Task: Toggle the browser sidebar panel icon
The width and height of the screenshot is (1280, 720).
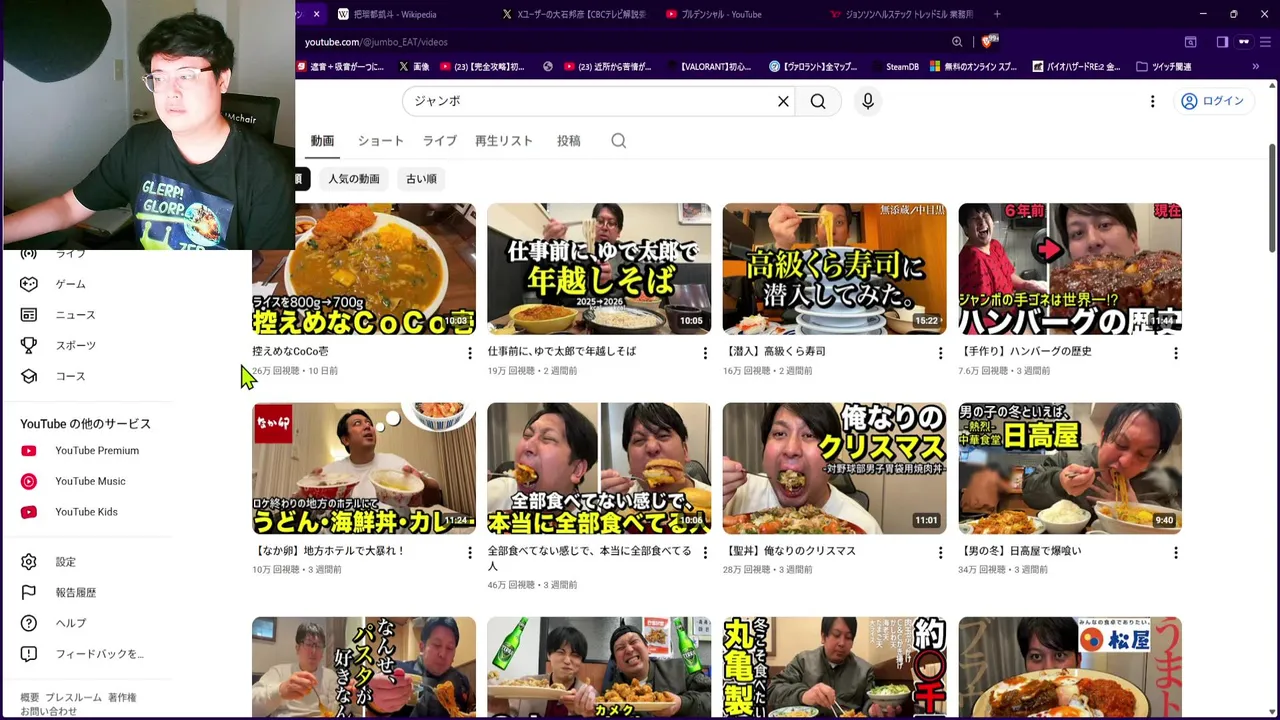Action: (1222, 42)
